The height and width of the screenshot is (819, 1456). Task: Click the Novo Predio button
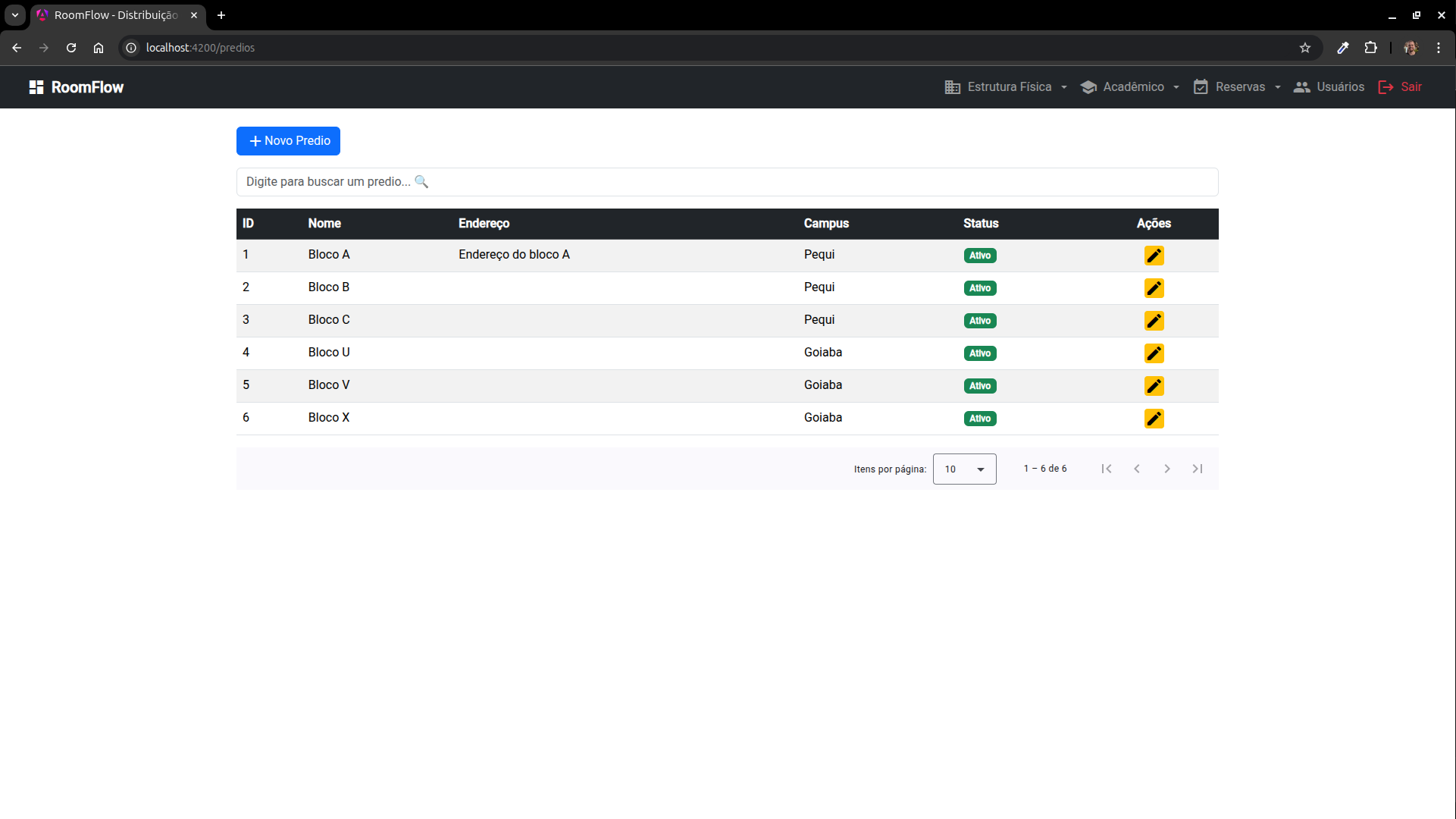tap(288, 141)
